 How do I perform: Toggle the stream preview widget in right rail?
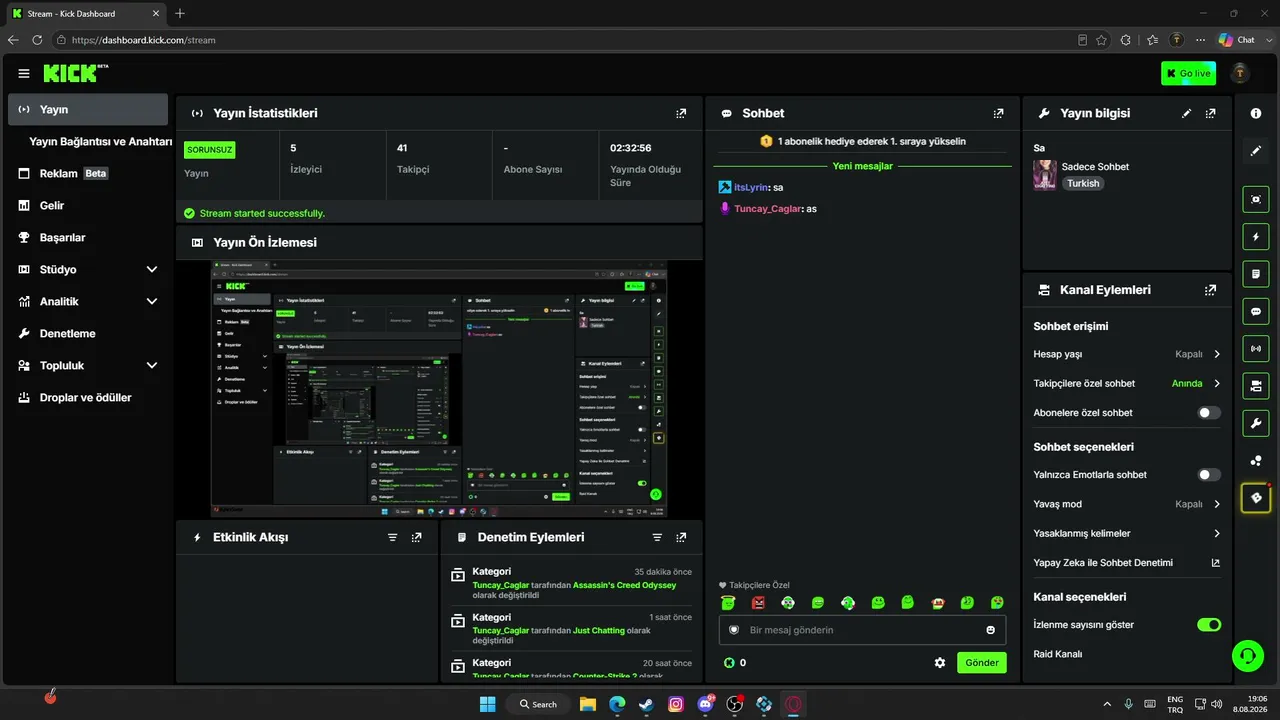tap(1256, 199)
